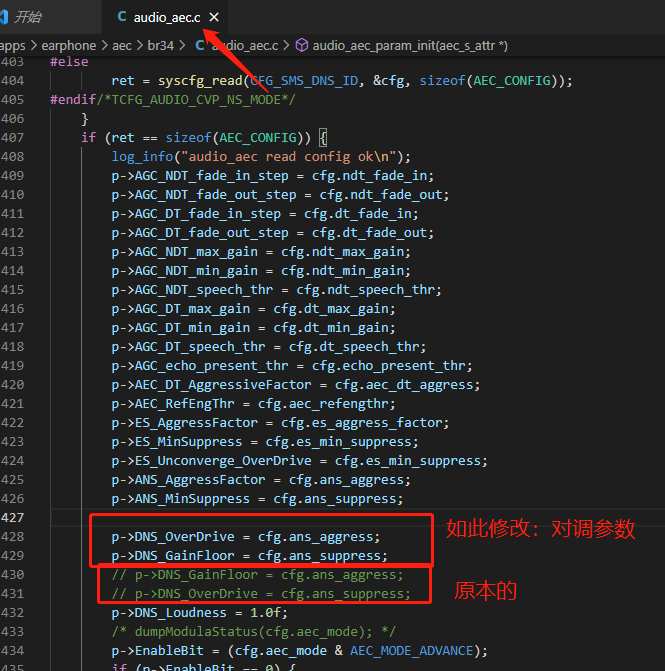The image size is (665, 671).
Task: Expand chevron after br34 breadcrumb
Action: pos(182,45)
